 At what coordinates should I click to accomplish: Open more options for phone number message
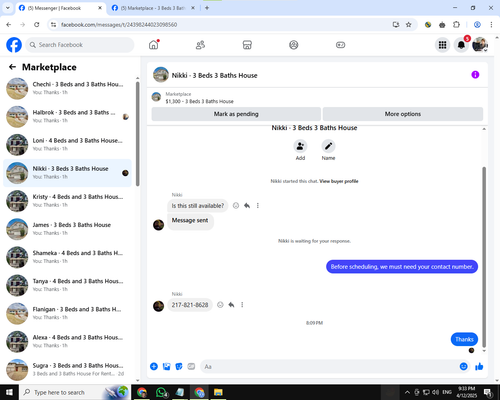point(242,305)
